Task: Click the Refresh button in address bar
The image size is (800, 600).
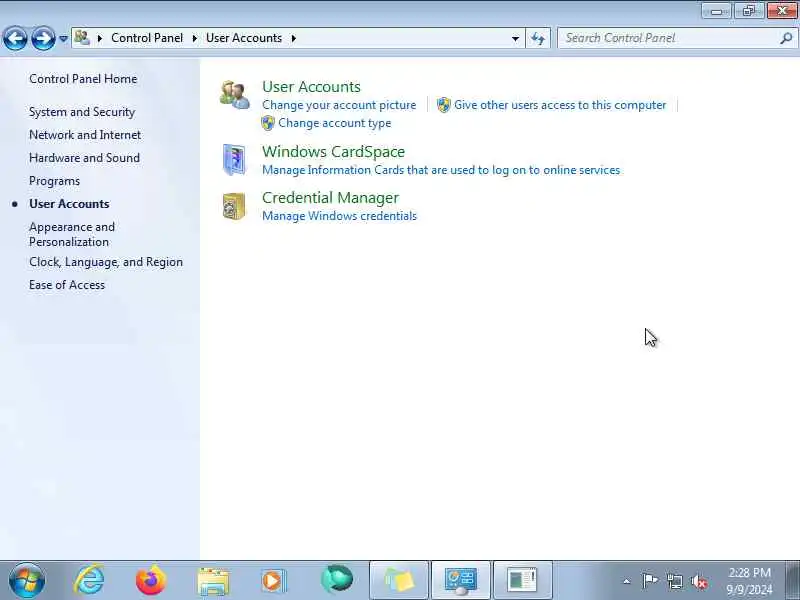Action: (538, 38)
